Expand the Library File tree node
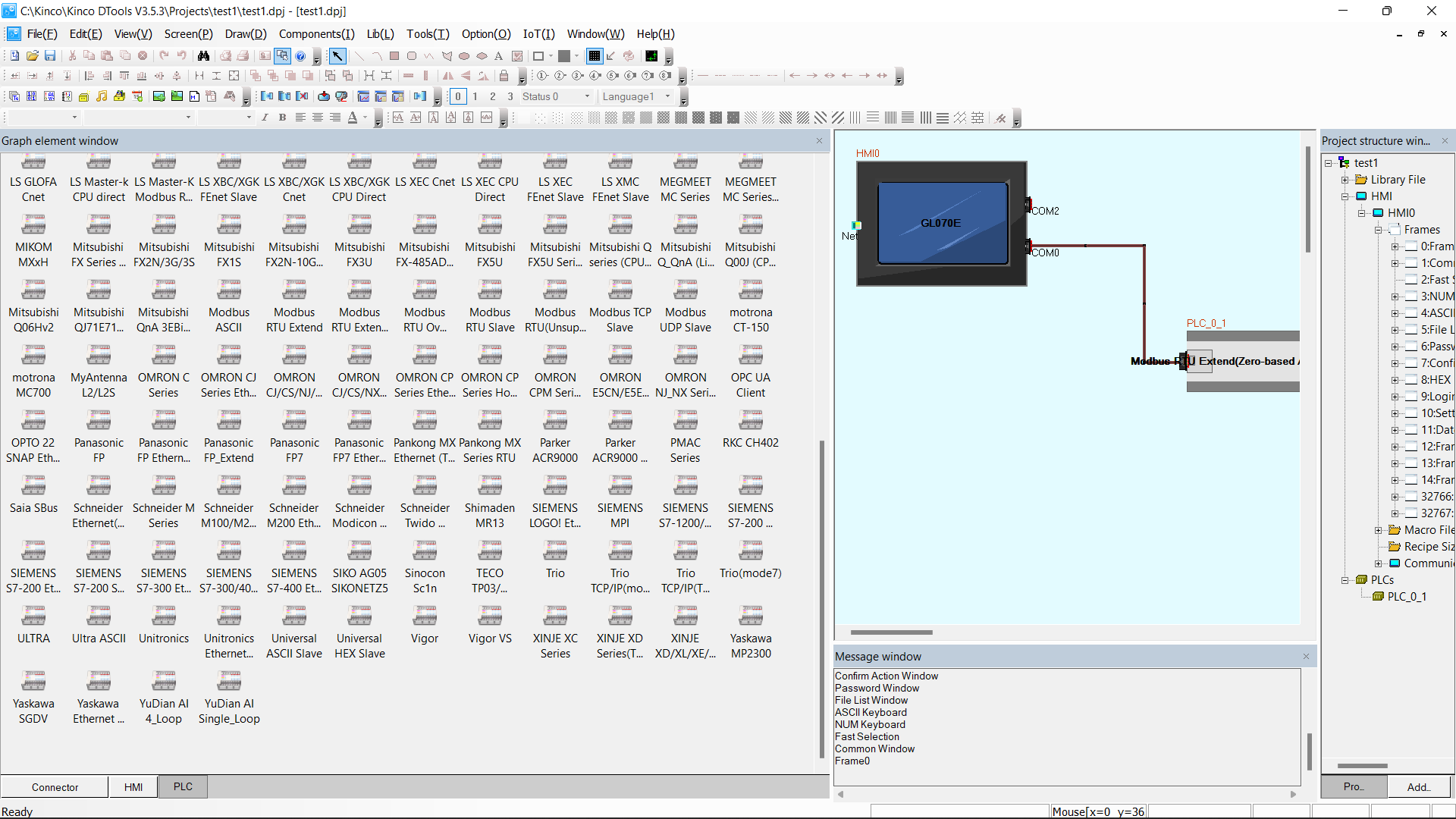This screenshot has height=819, width=1456. pyautogui.click(x=1345, y=180)
